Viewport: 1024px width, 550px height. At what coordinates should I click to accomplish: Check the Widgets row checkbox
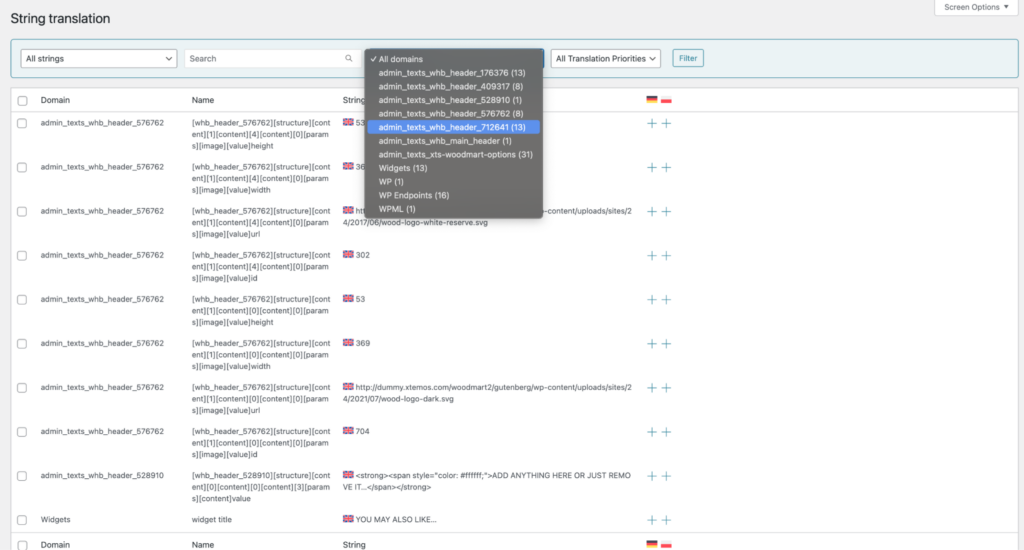pyautogui.click(x=22, y=520)
